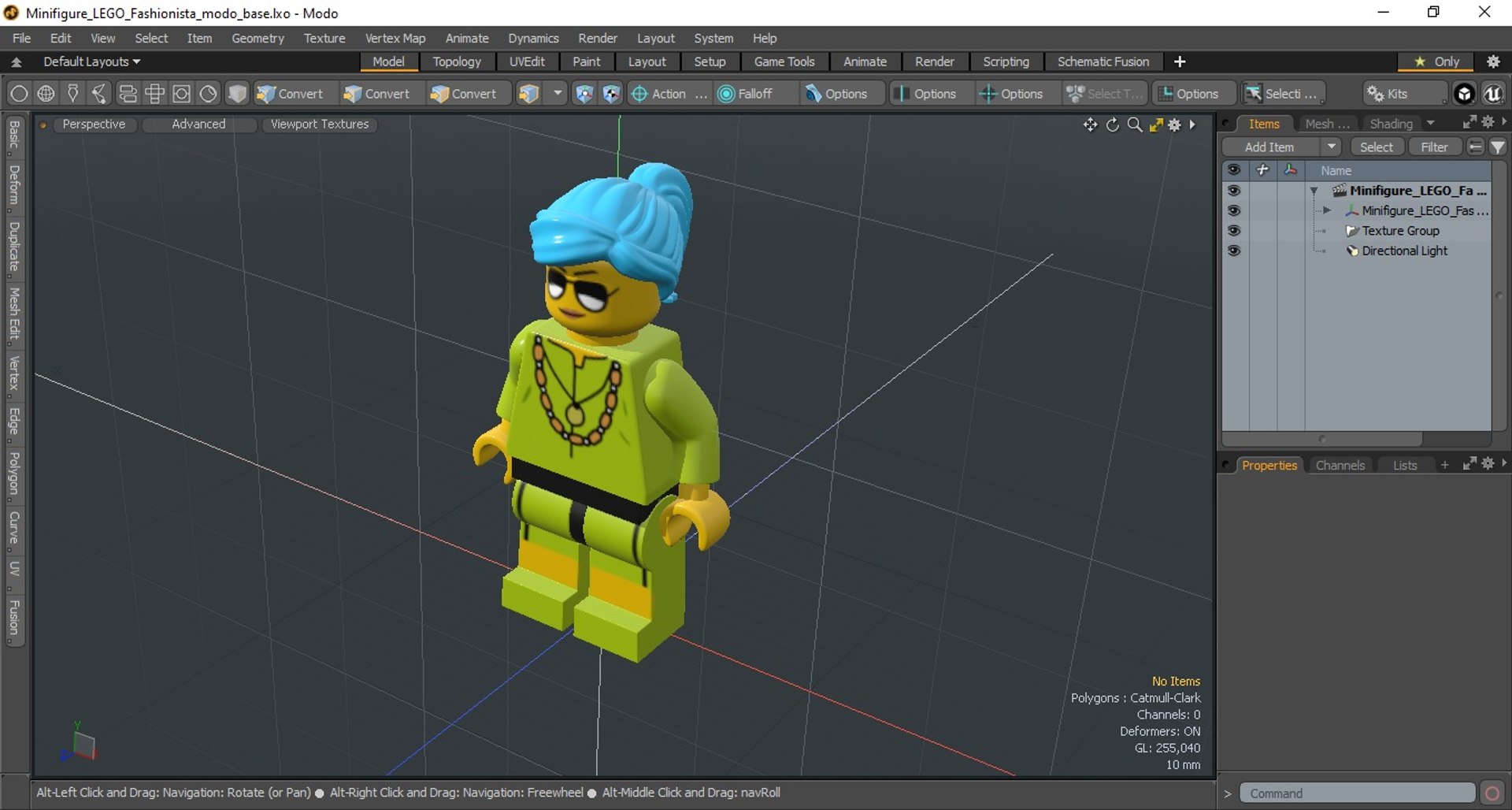Screen dimensions: 1512x810
Task: Select the Directional Light item in the tree
Action: [x=1405, y=251]
